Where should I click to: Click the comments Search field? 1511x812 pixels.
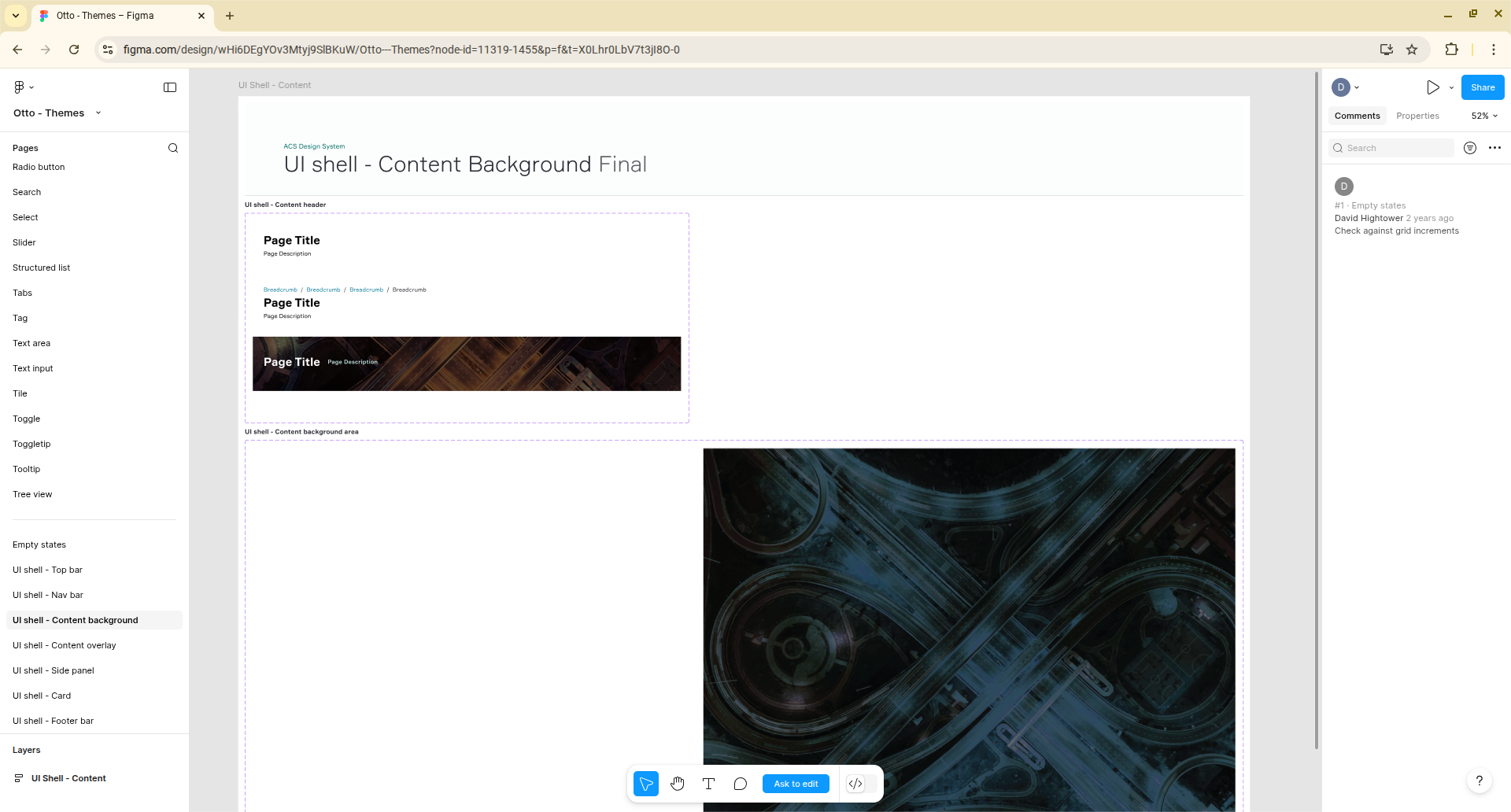[1393, 148]
